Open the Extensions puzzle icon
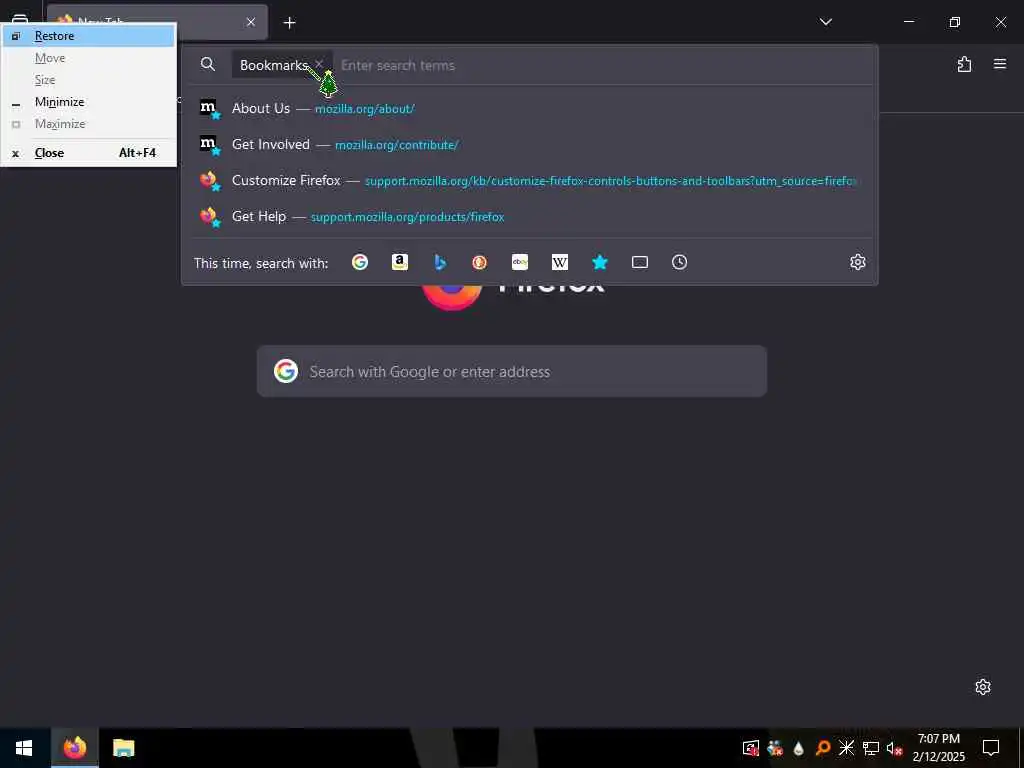 (x=965, y=64)
